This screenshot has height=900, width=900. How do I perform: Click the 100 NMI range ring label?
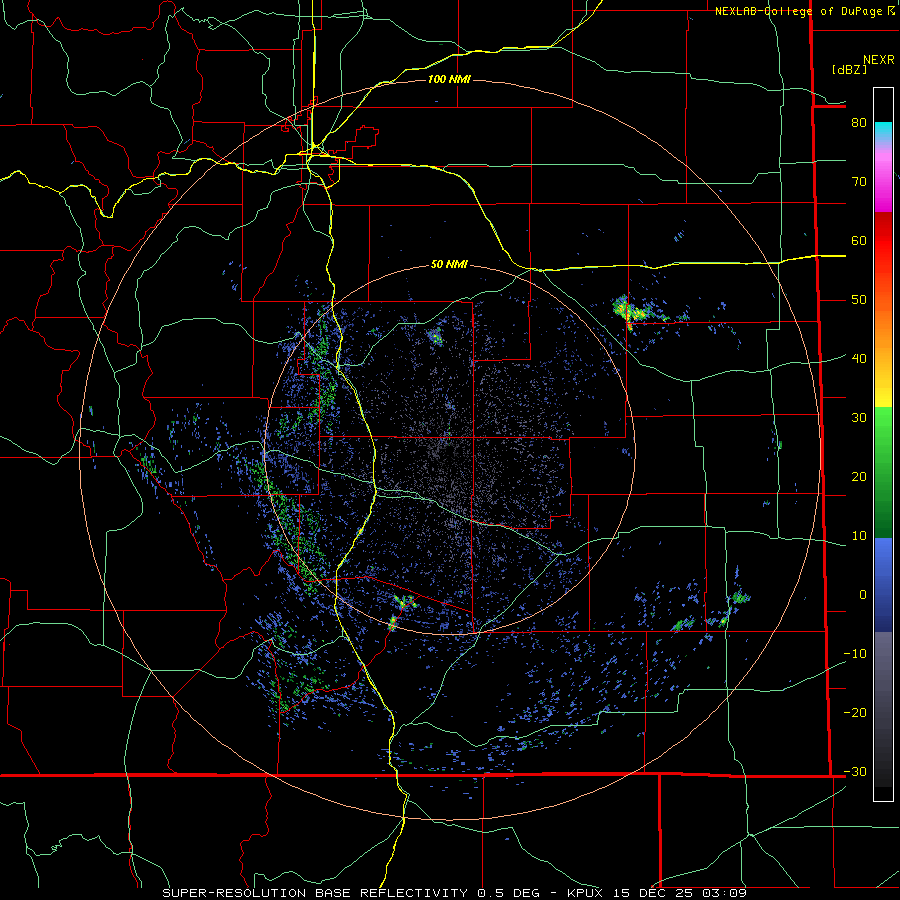pos(449,79)
